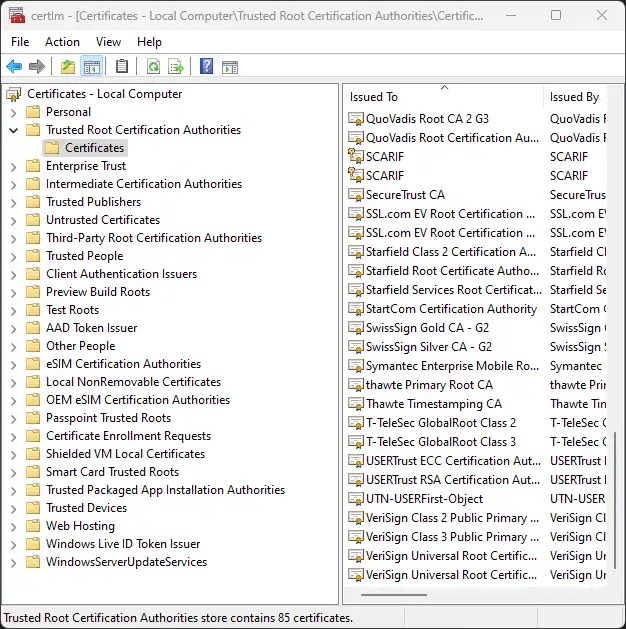Expand the Personal store node
The width and height of the screenshot is (626, 629).
pos(14,113)
